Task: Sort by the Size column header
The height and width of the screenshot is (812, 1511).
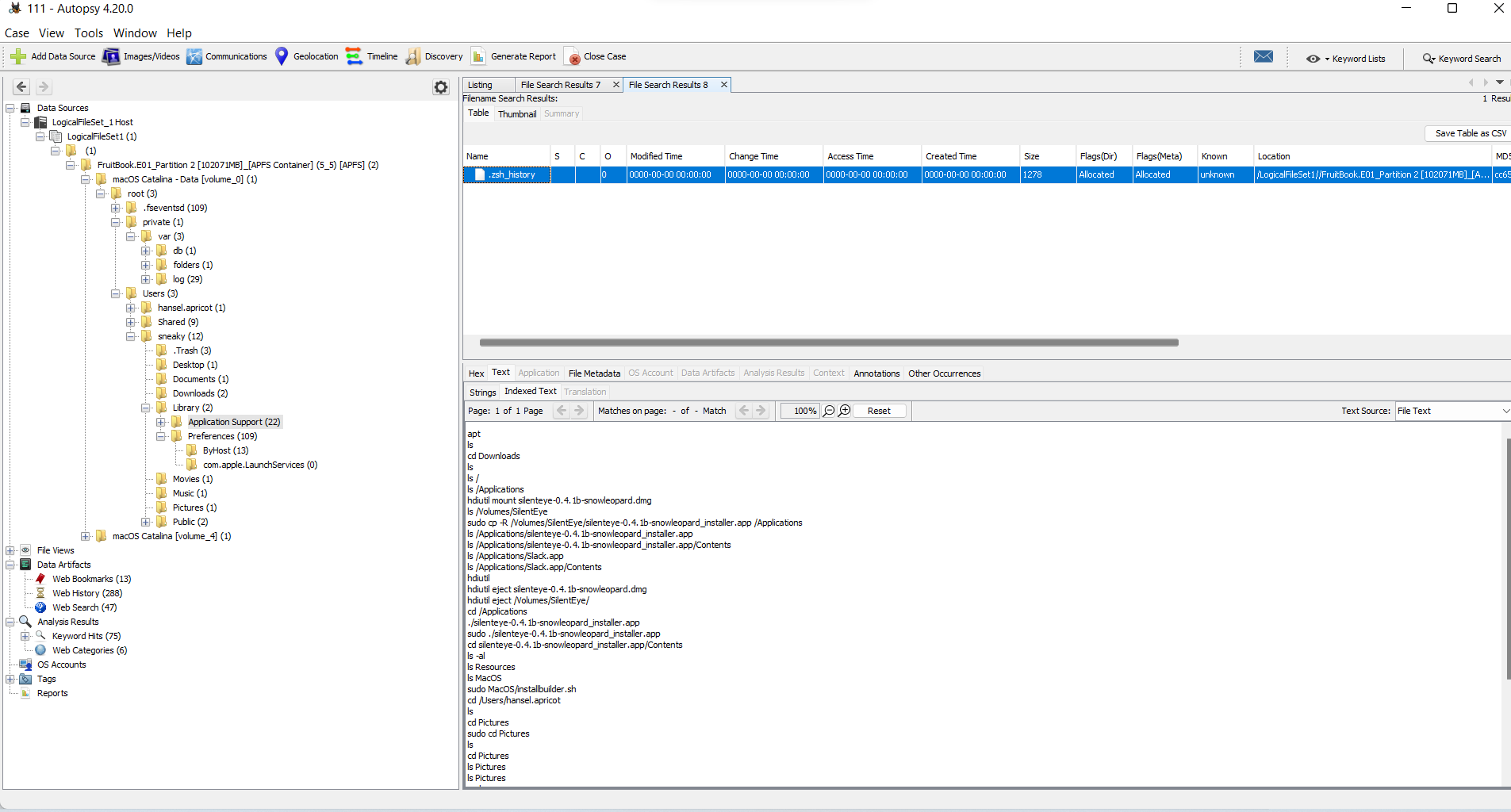Action: [x=1047, y=156]
